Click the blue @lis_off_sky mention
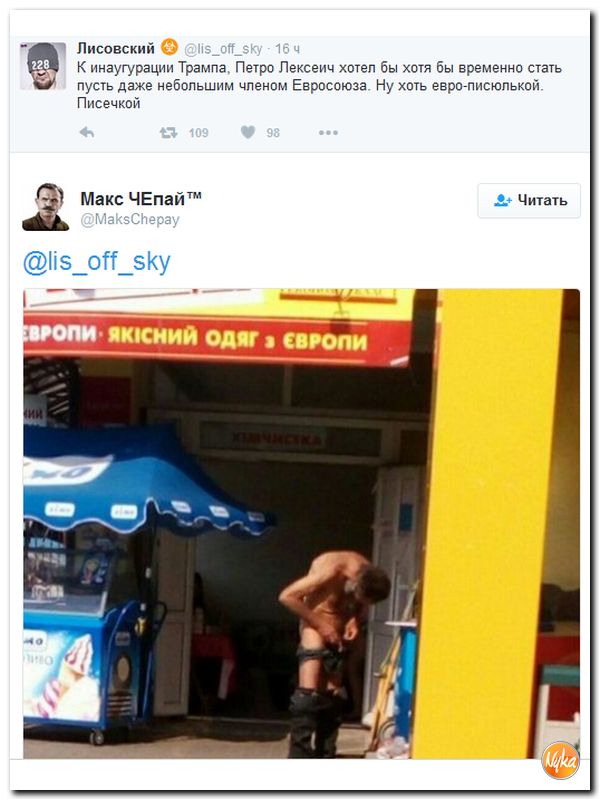This screenshot has height=801, width=601. point(97,262)
